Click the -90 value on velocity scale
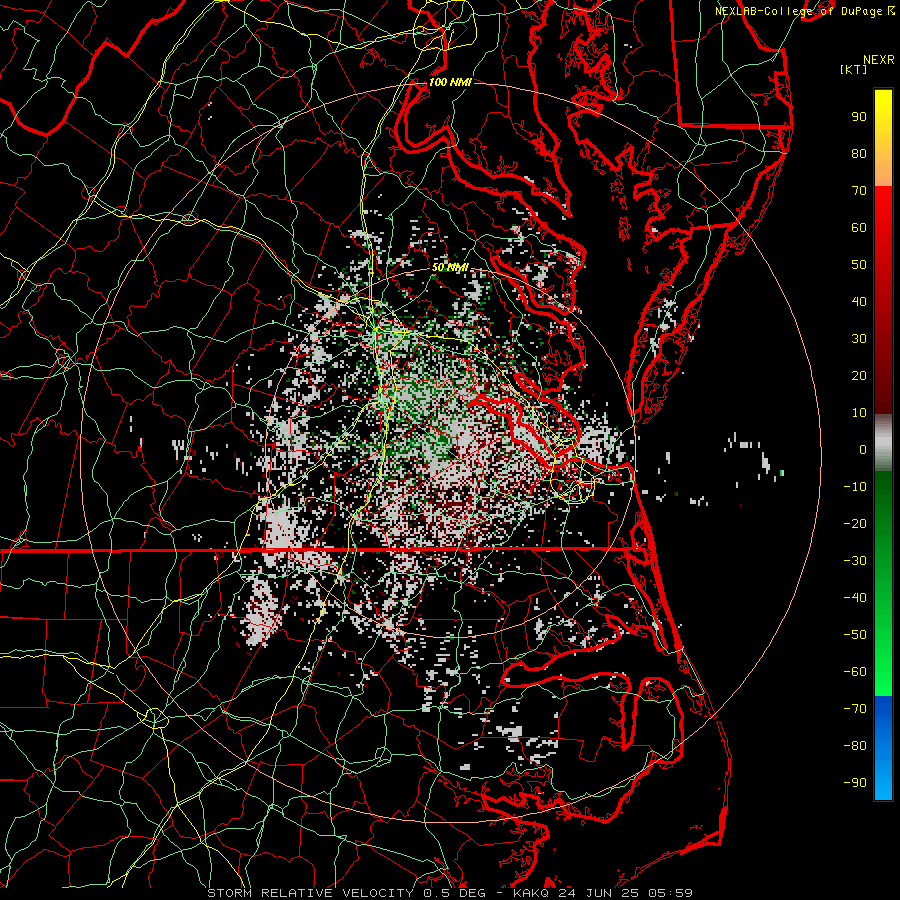Viewport: 900px width, 900px height. click(855, 783)
